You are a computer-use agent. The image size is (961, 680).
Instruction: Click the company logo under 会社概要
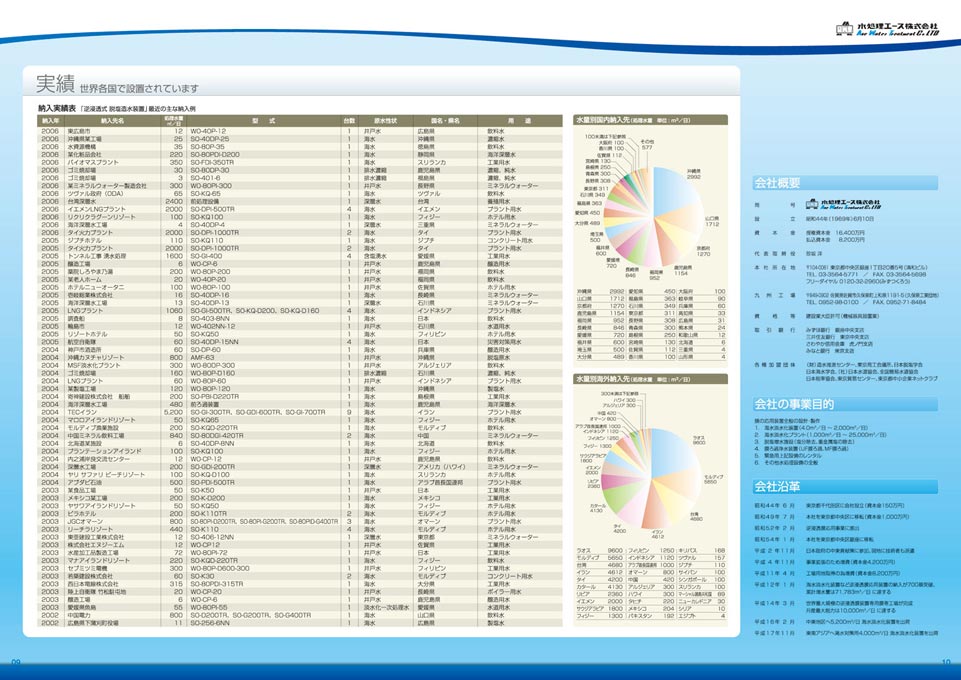point(843,204)
